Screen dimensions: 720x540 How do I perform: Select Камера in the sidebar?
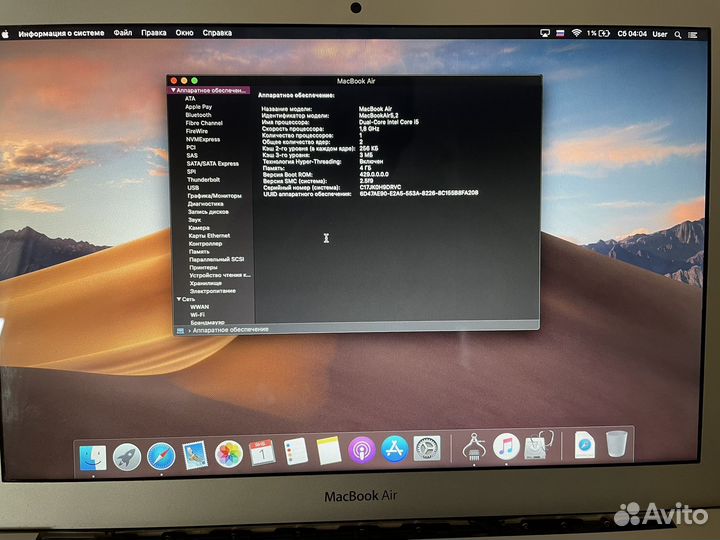click(199, 227)
